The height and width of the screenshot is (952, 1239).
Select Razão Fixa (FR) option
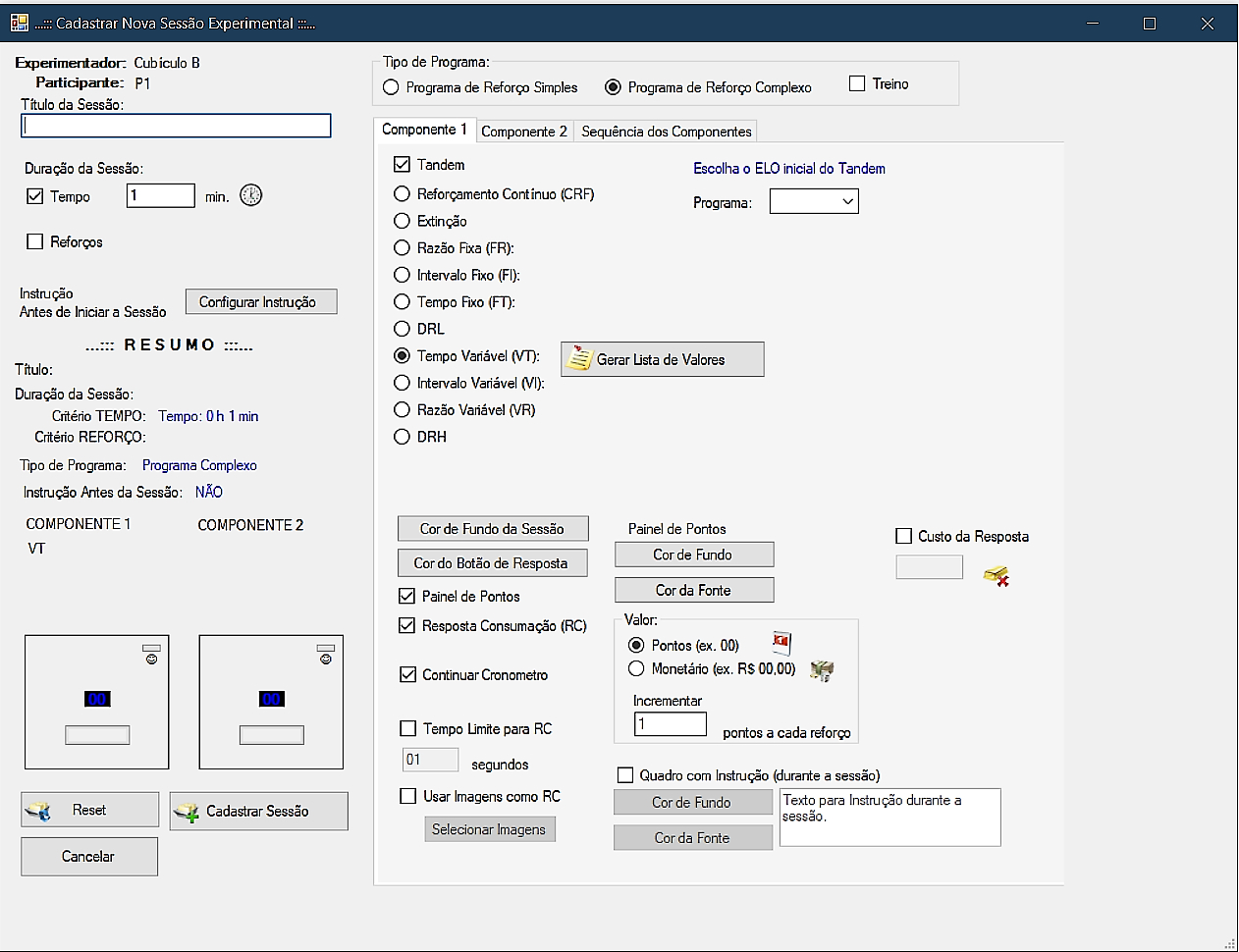402,248
